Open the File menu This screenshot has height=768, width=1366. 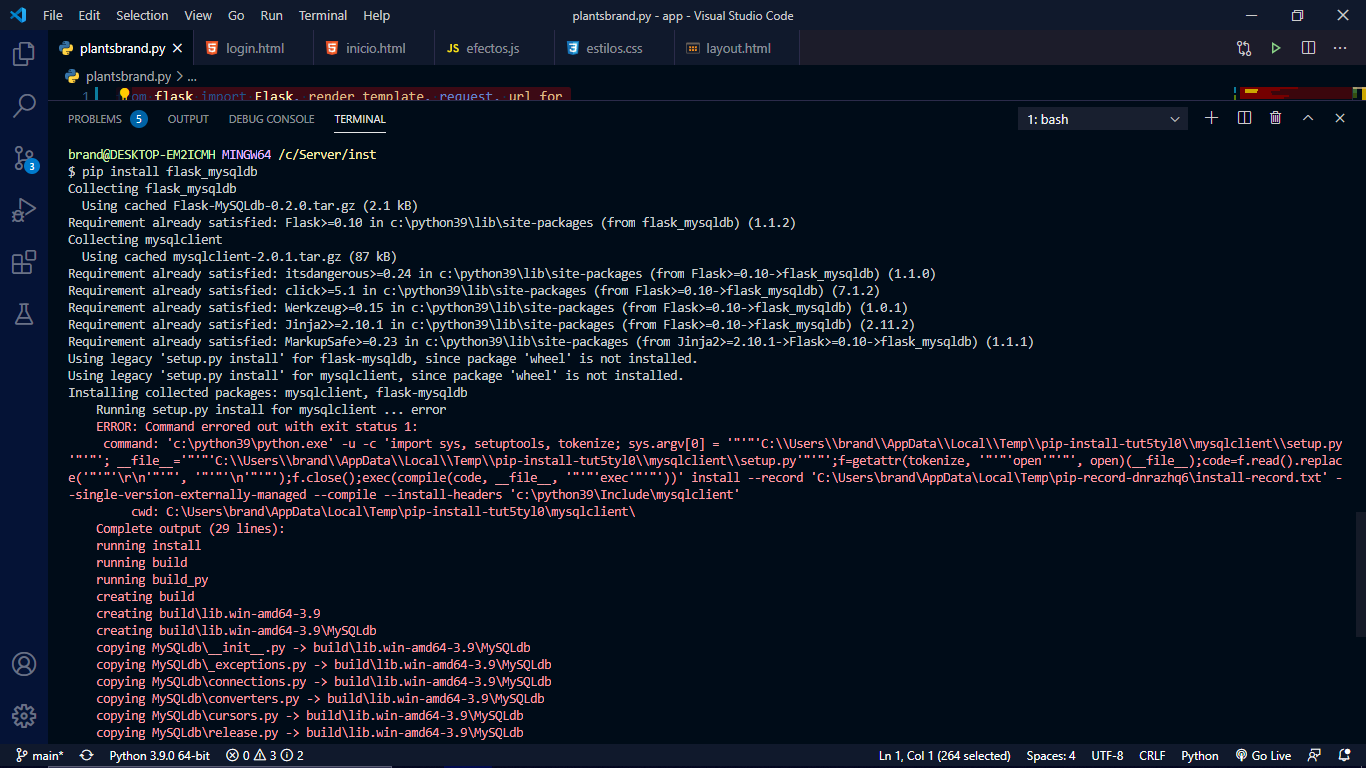click(53, 15)
